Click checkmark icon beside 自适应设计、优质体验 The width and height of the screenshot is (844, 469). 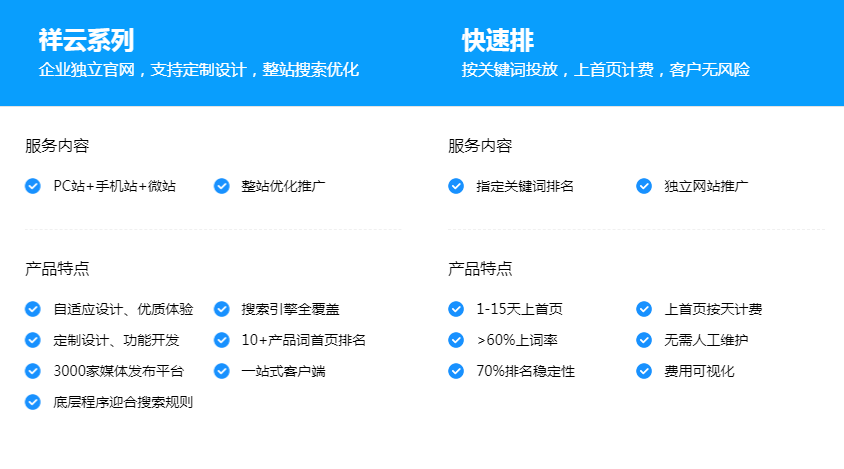point(33,309)
